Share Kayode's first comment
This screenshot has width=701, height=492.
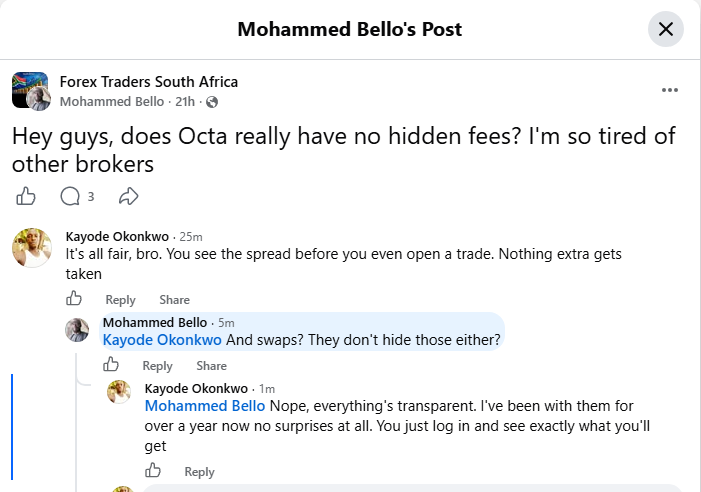(x=174, y=300)
